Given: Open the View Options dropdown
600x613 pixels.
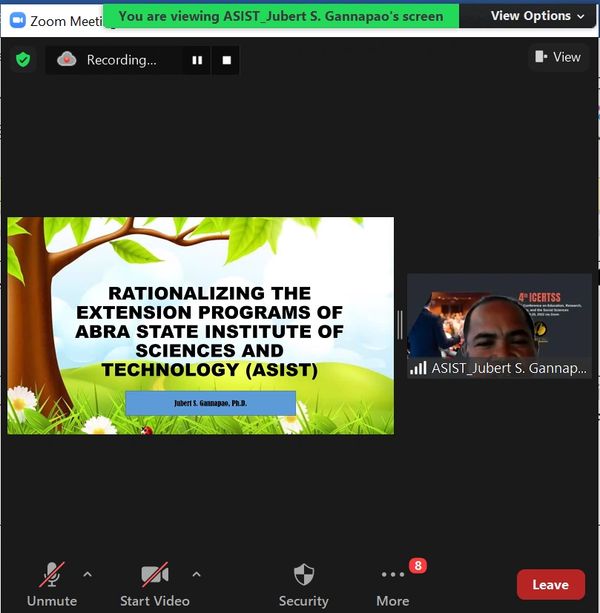Looking at the screenshot, I should click(537, 16).
